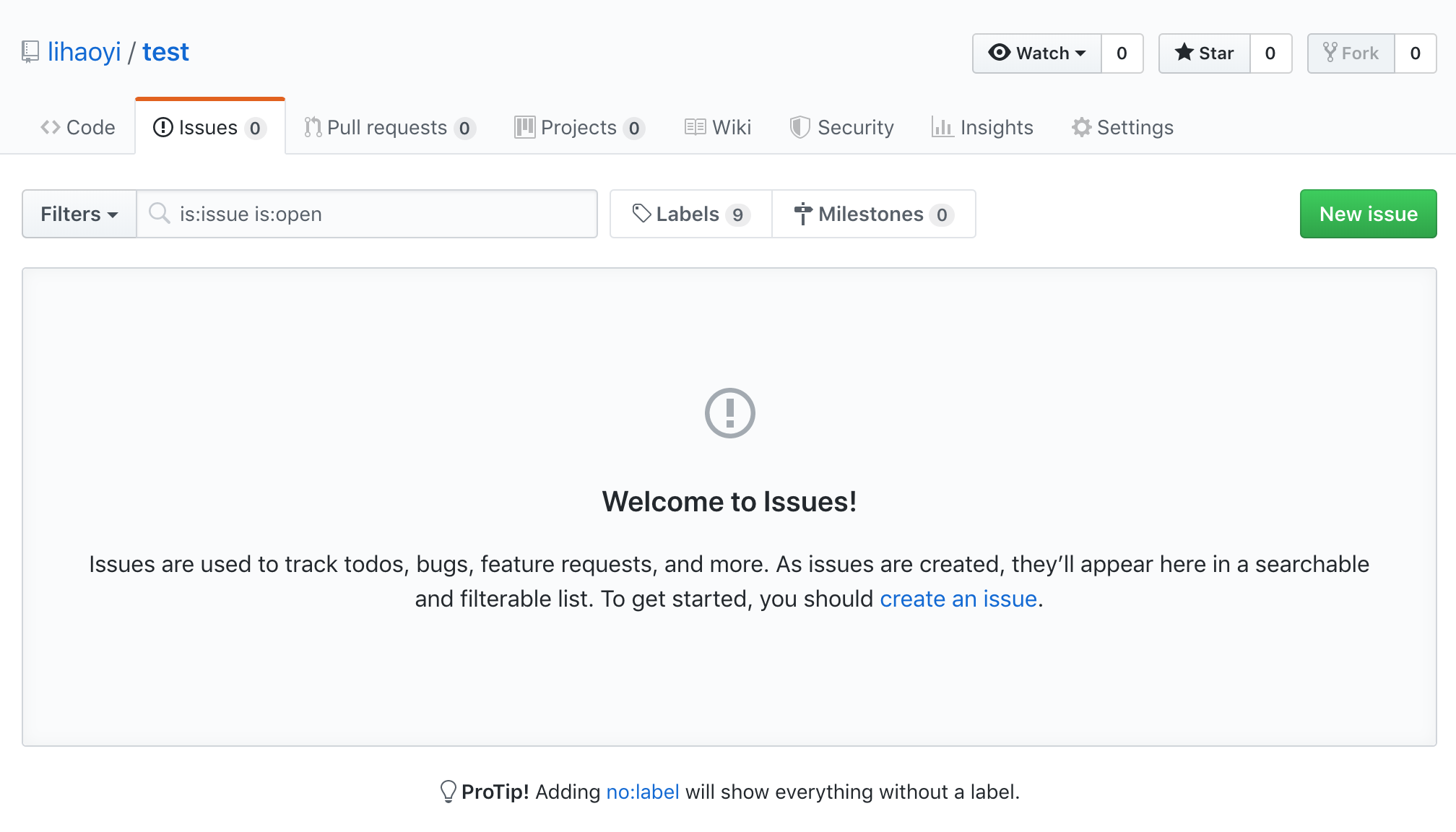1456x832 pixels.
Task: Click the create an issue link
Action: click(x=957, y=598)
